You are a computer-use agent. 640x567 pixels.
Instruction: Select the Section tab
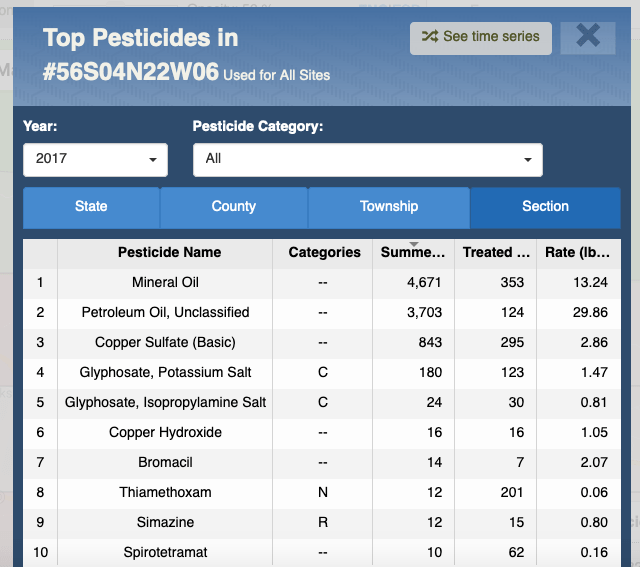545,207
